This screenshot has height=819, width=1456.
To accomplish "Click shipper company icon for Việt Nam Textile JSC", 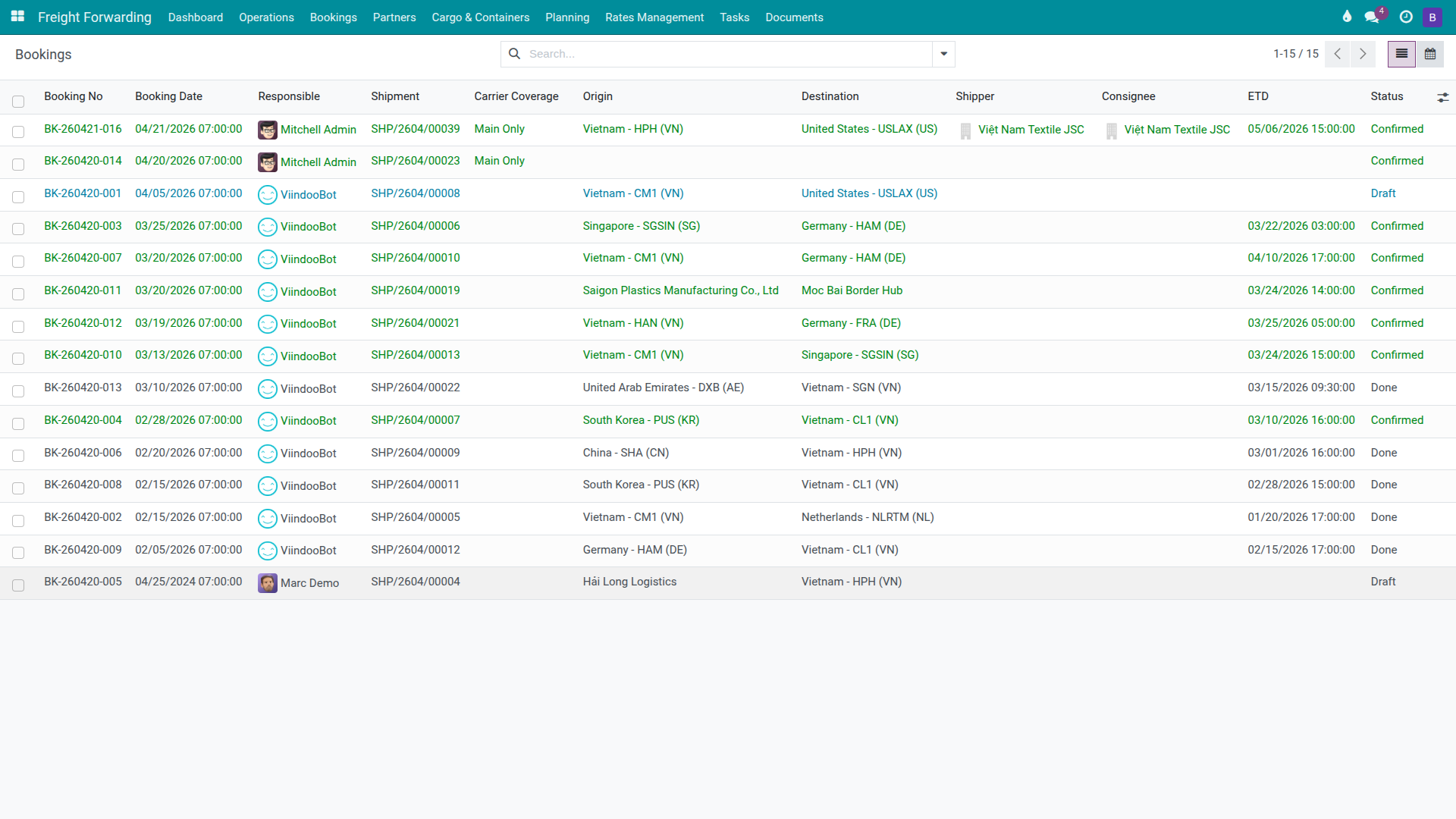I will (x=965, y=131).
